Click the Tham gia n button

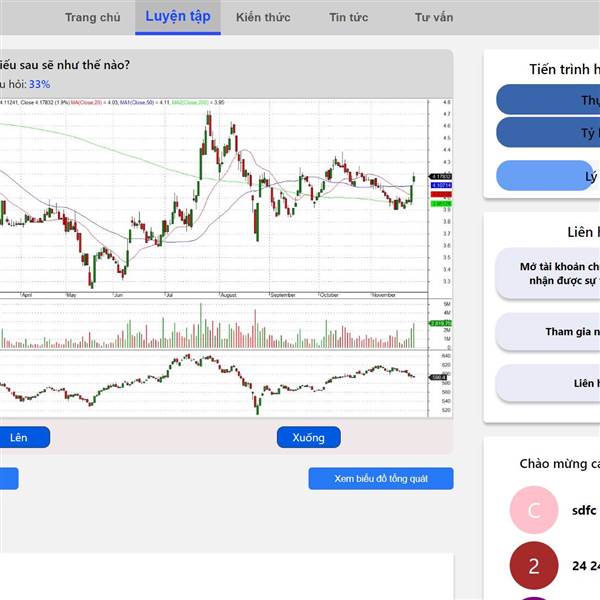(548, 331)
